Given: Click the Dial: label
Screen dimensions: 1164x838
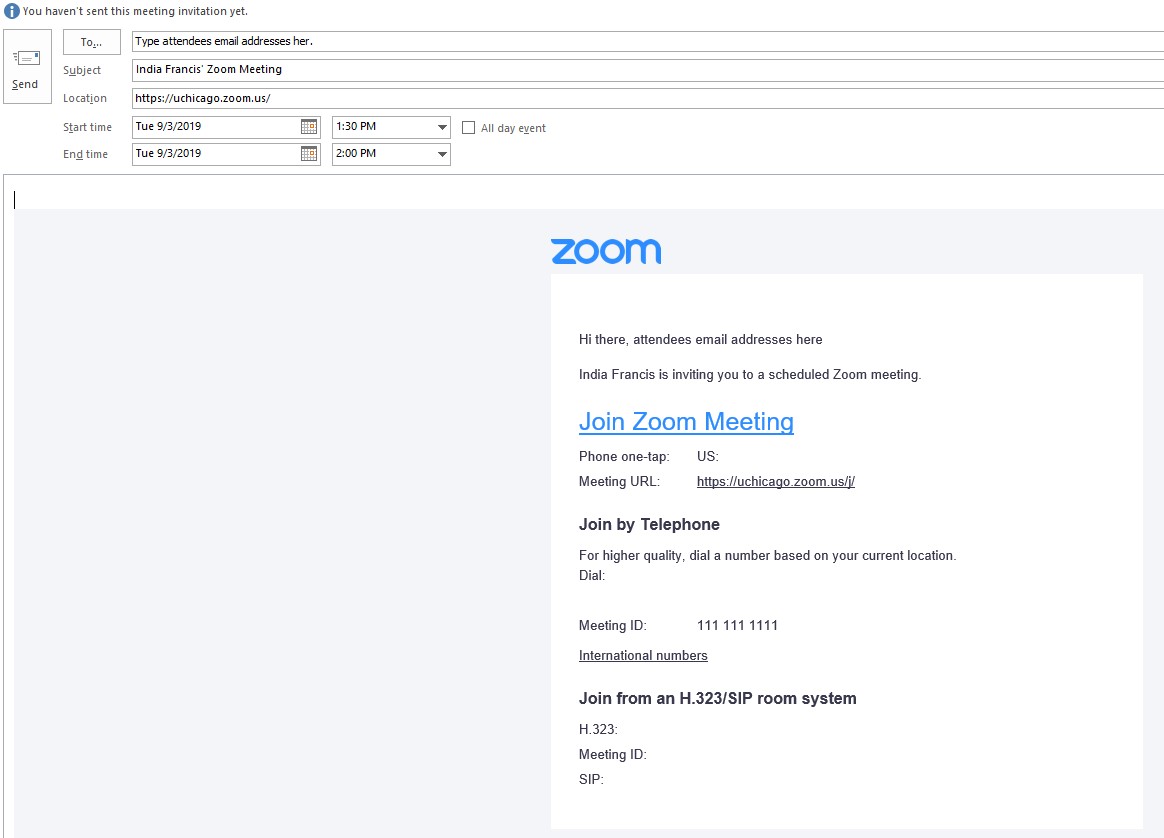Looking at the screenshot, I should pyautogui.click(x=592, y=576).
